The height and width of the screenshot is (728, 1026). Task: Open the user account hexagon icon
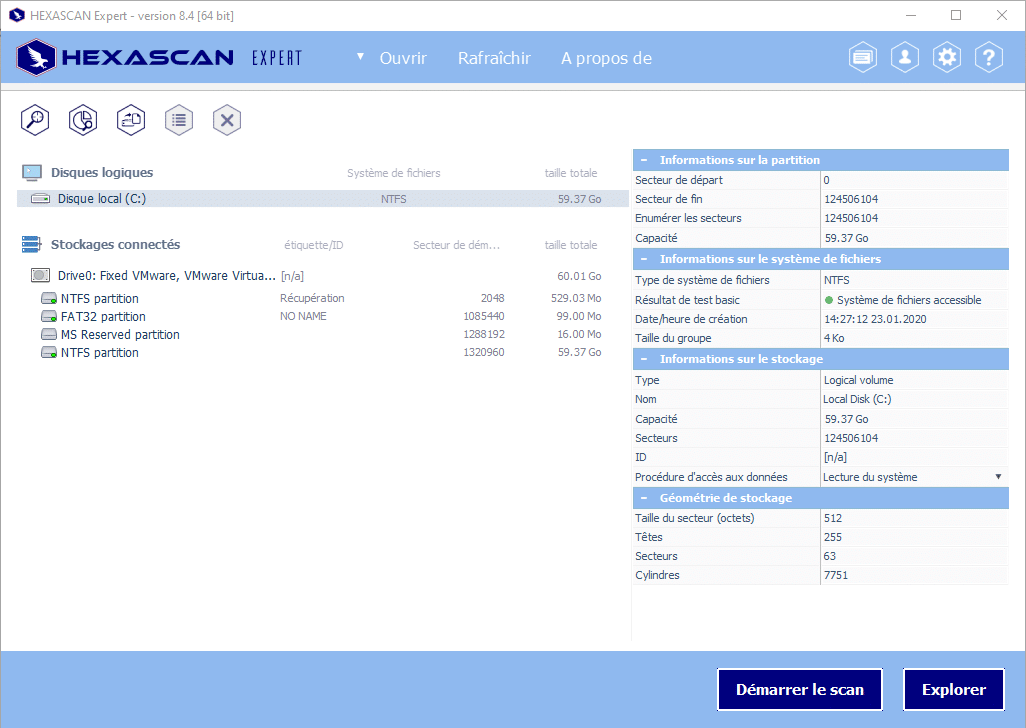(x=905, y=58)
